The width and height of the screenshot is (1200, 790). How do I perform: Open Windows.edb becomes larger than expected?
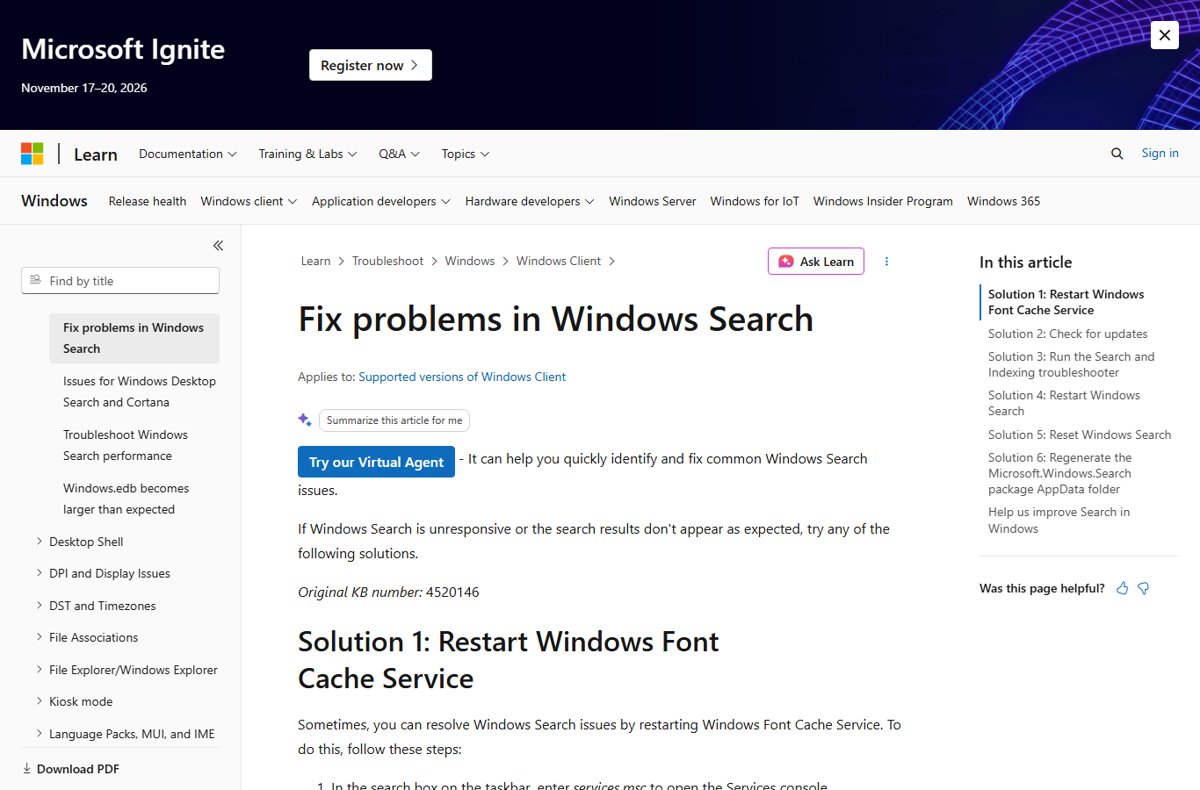[126, 499]
